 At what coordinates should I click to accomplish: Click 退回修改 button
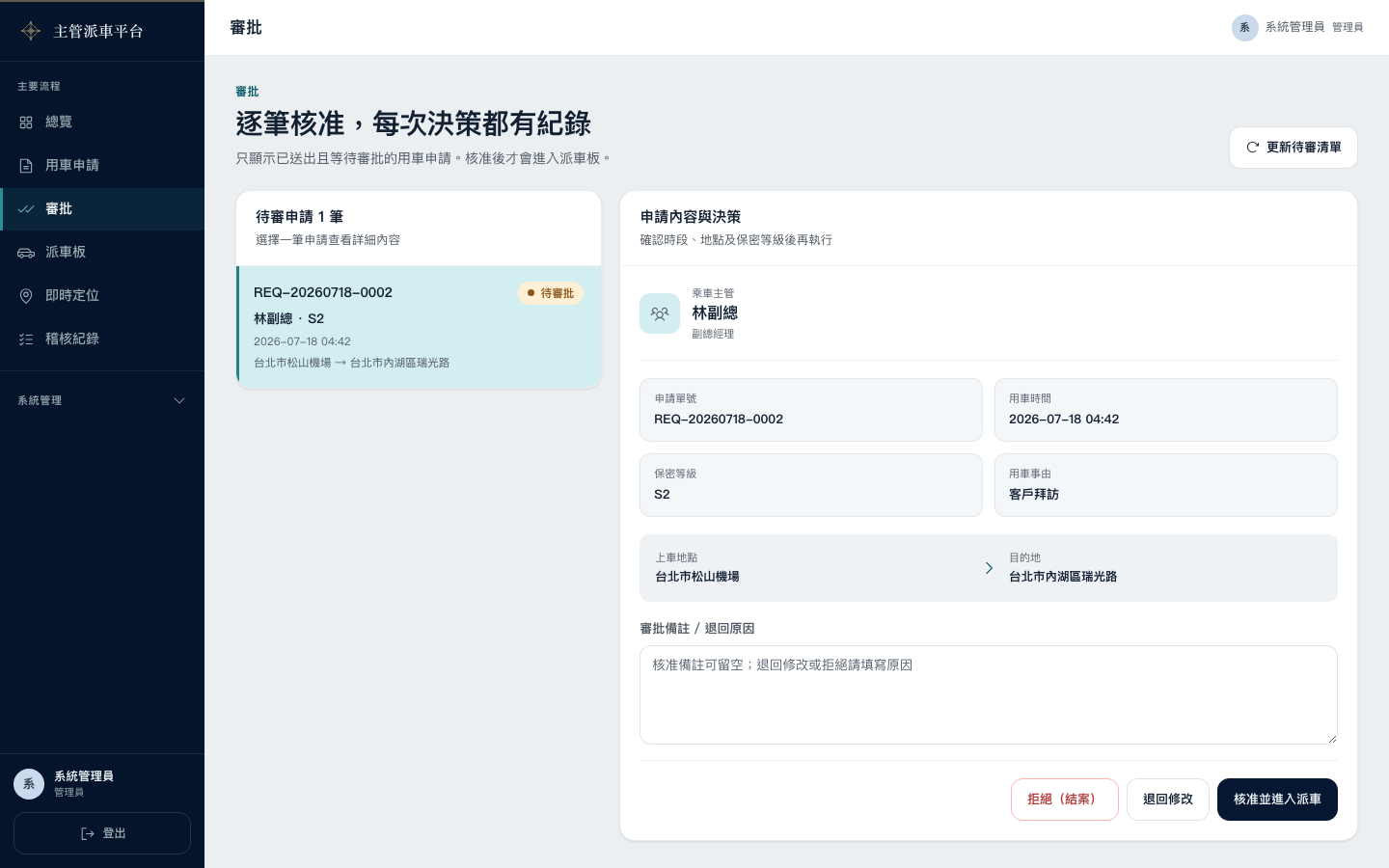pos(1168,800)
